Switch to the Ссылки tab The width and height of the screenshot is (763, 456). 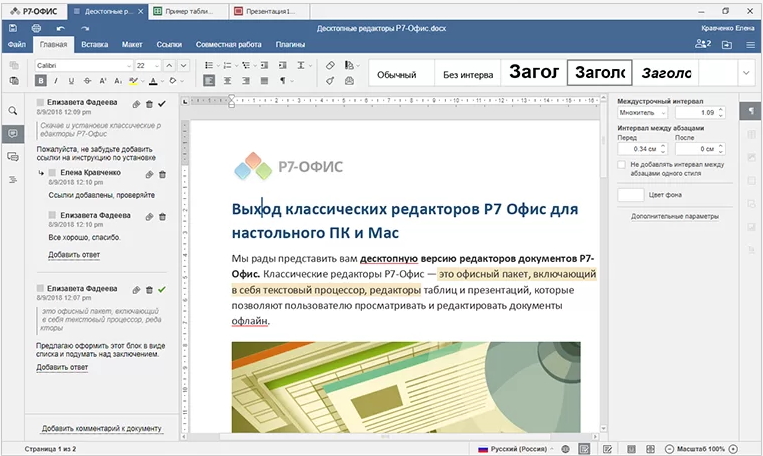(169, 44)
